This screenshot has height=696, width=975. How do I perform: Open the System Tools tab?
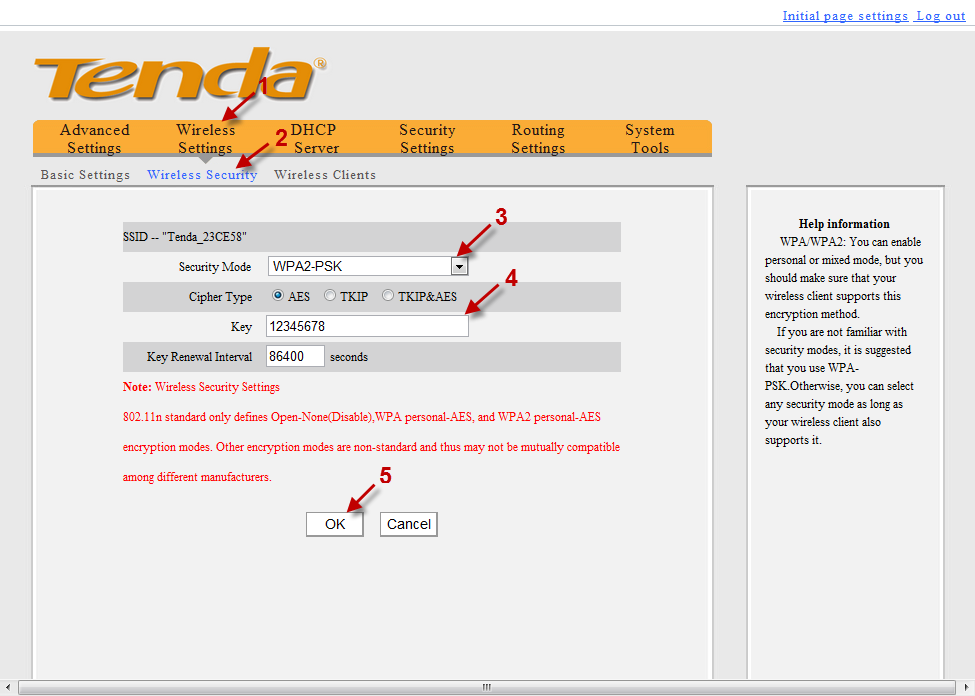point(650,139)
